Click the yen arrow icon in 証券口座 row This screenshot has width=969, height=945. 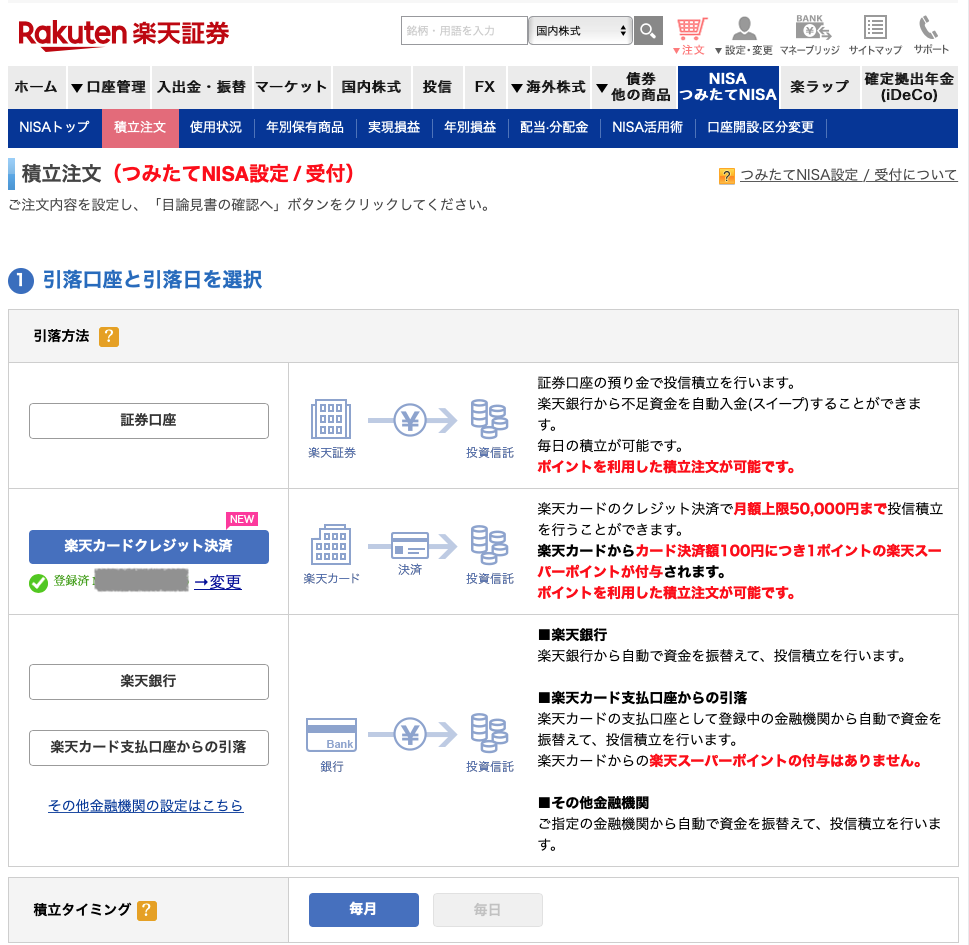412,420
